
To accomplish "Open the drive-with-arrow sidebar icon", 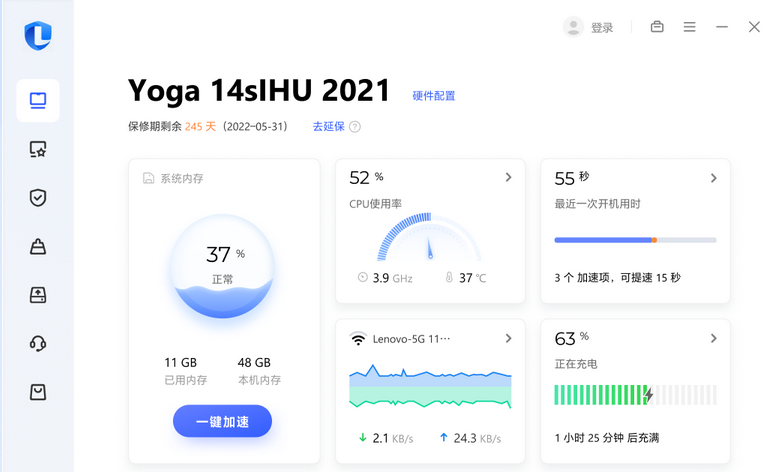I will (x=38, y=295).
